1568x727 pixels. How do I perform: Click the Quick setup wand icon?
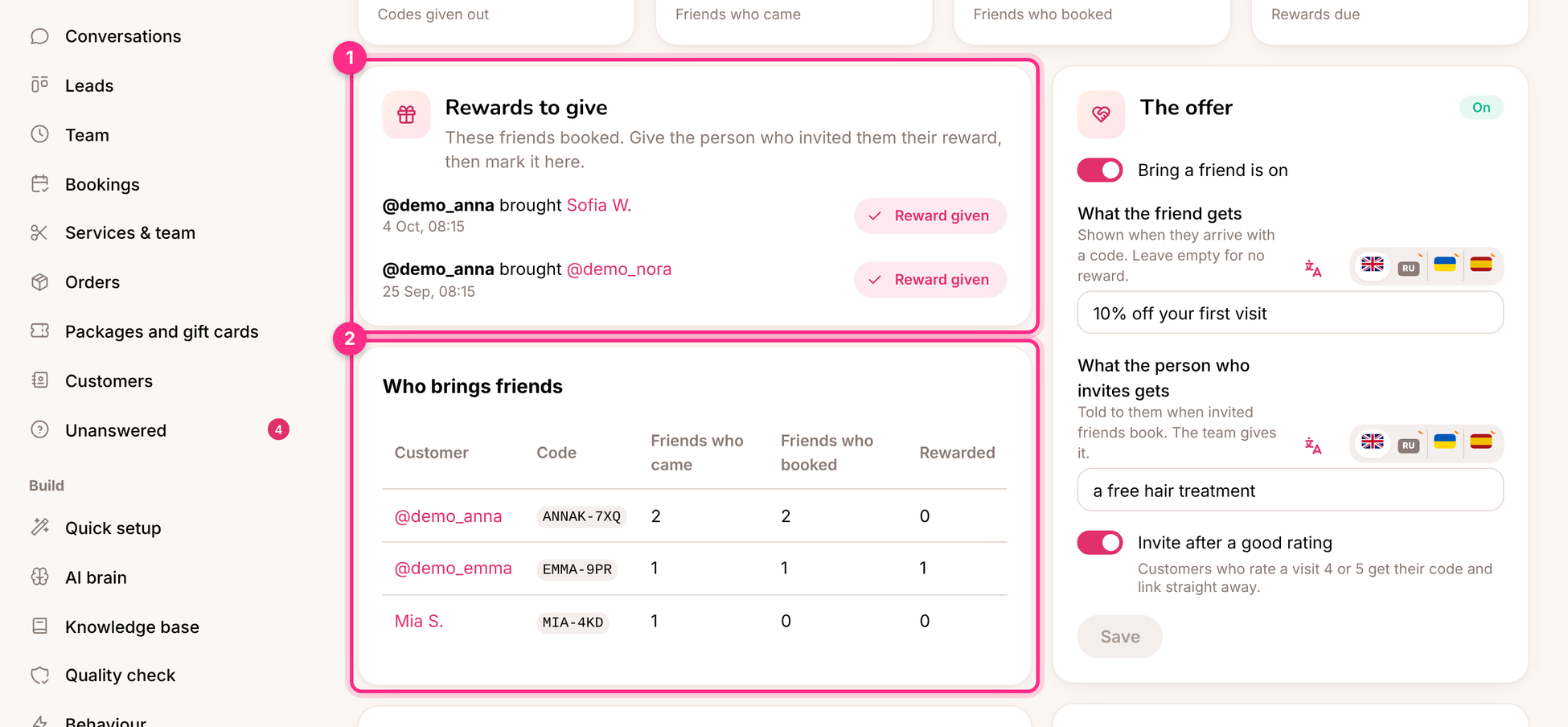tap(39, 528)
